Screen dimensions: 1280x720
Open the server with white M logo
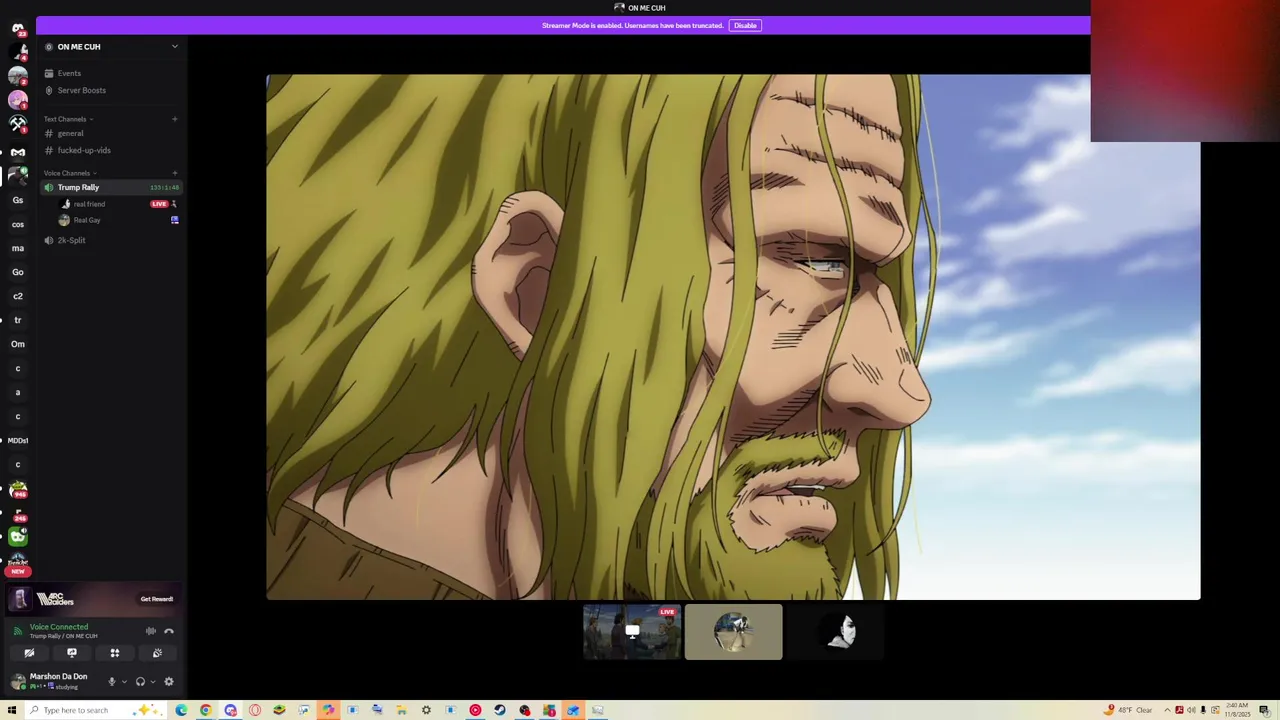(18, 152)
